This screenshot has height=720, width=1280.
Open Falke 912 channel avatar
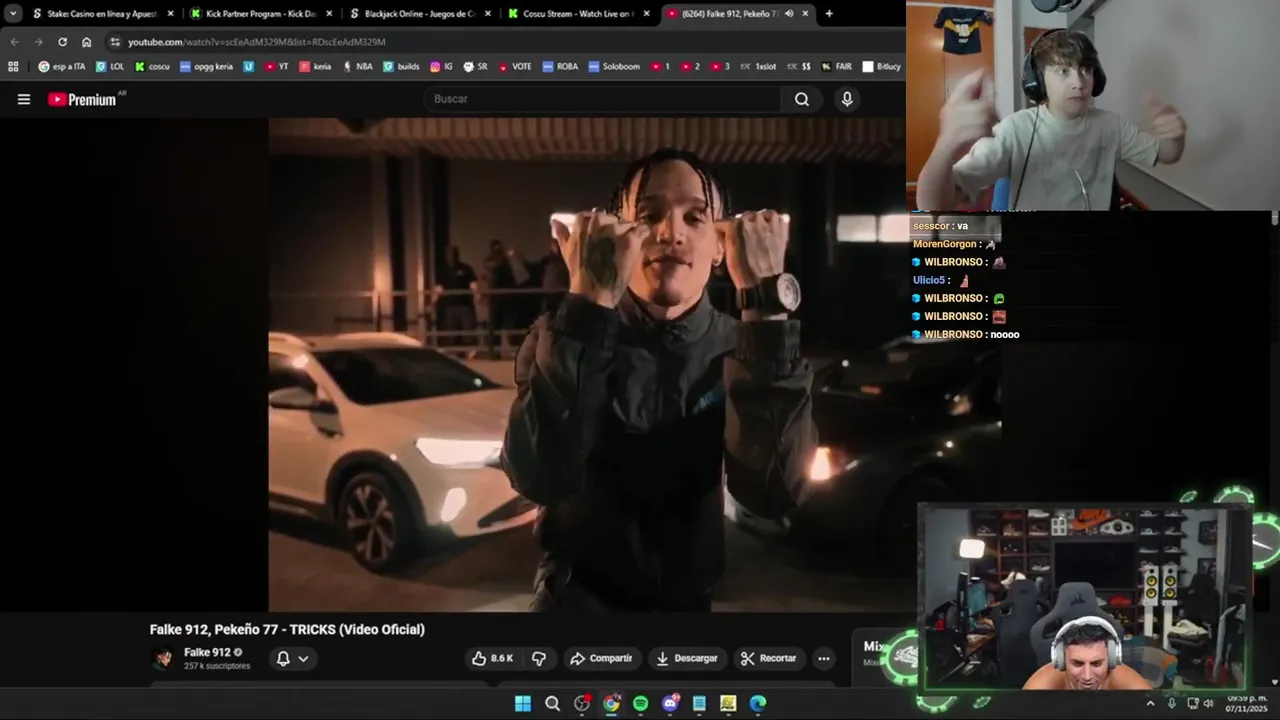pyautogui.click(x=163, y=658)
